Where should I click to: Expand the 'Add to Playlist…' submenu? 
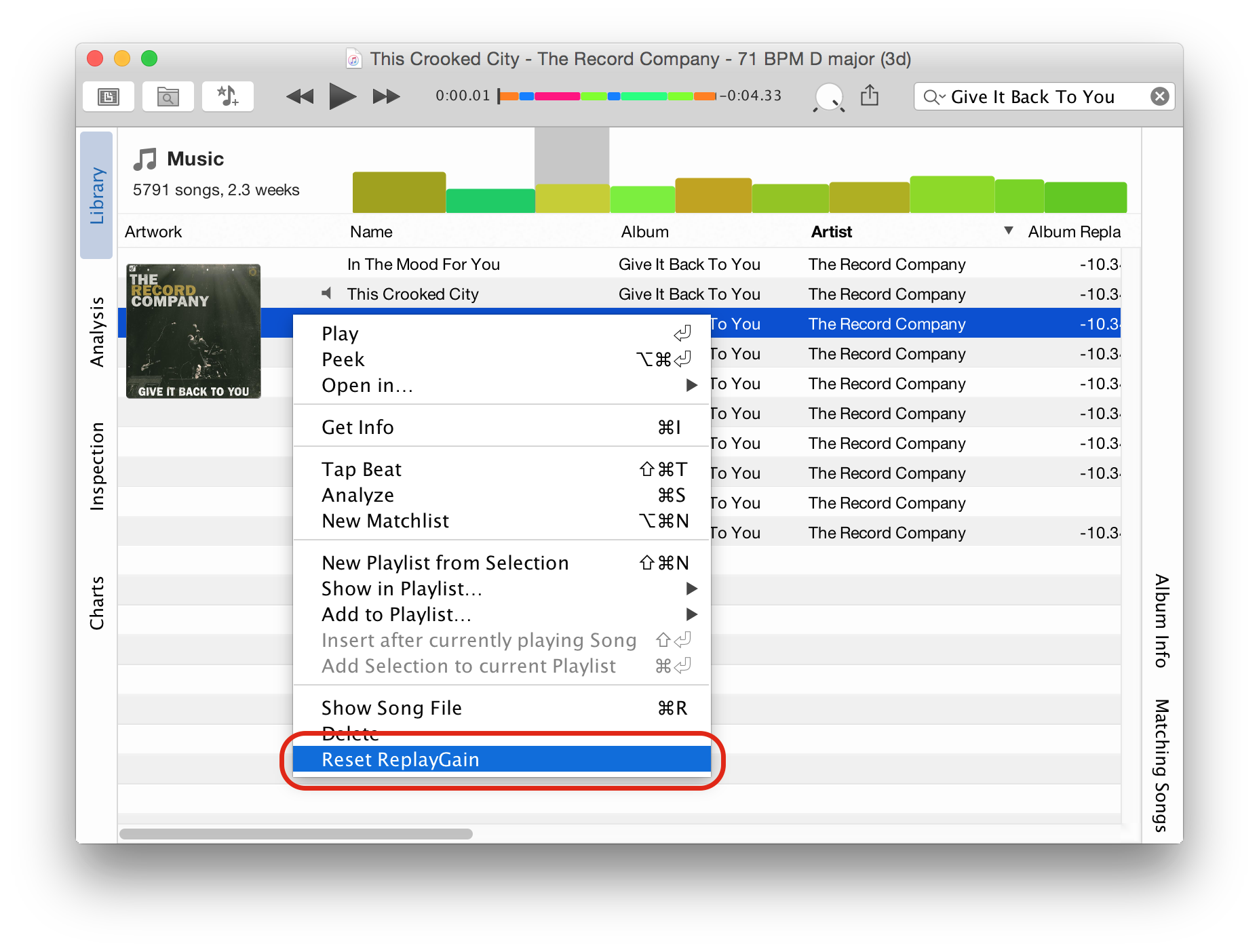691,614
